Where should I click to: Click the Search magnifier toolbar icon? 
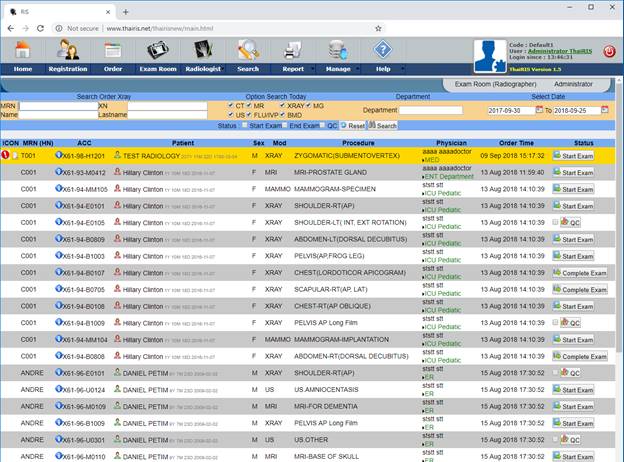click(248, 51)
